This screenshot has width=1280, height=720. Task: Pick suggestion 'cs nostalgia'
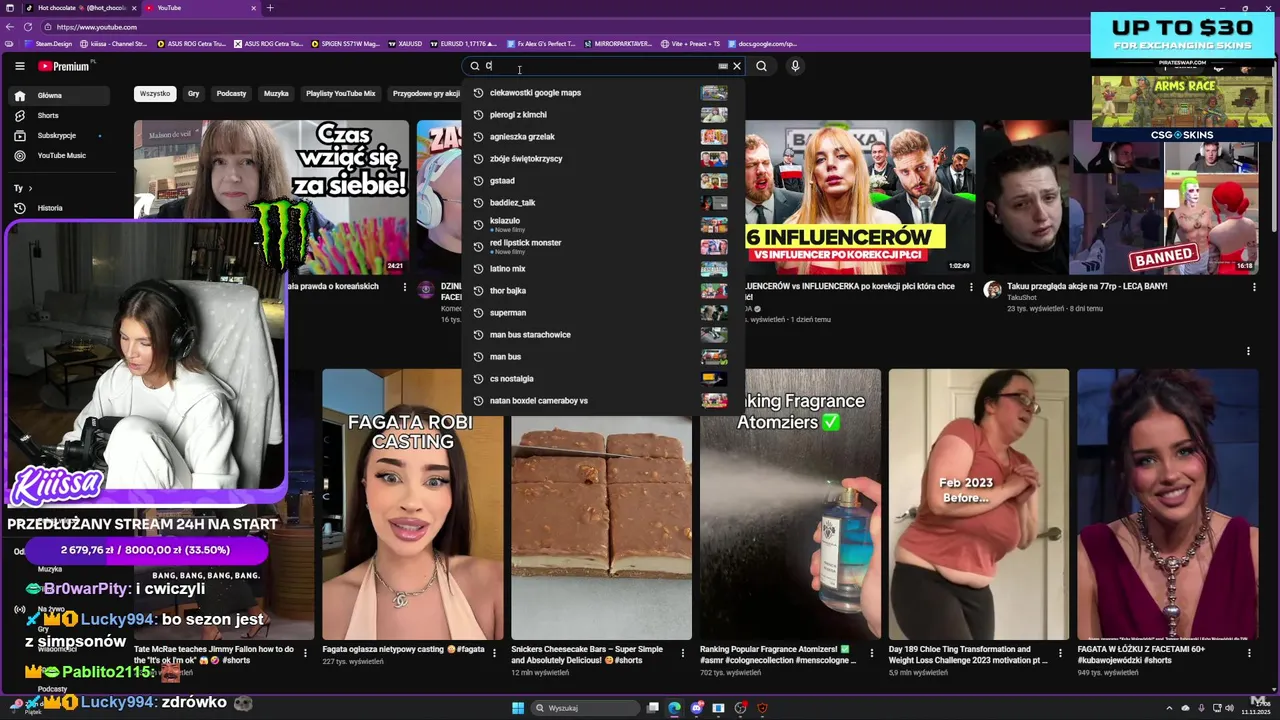pos(603,379)
